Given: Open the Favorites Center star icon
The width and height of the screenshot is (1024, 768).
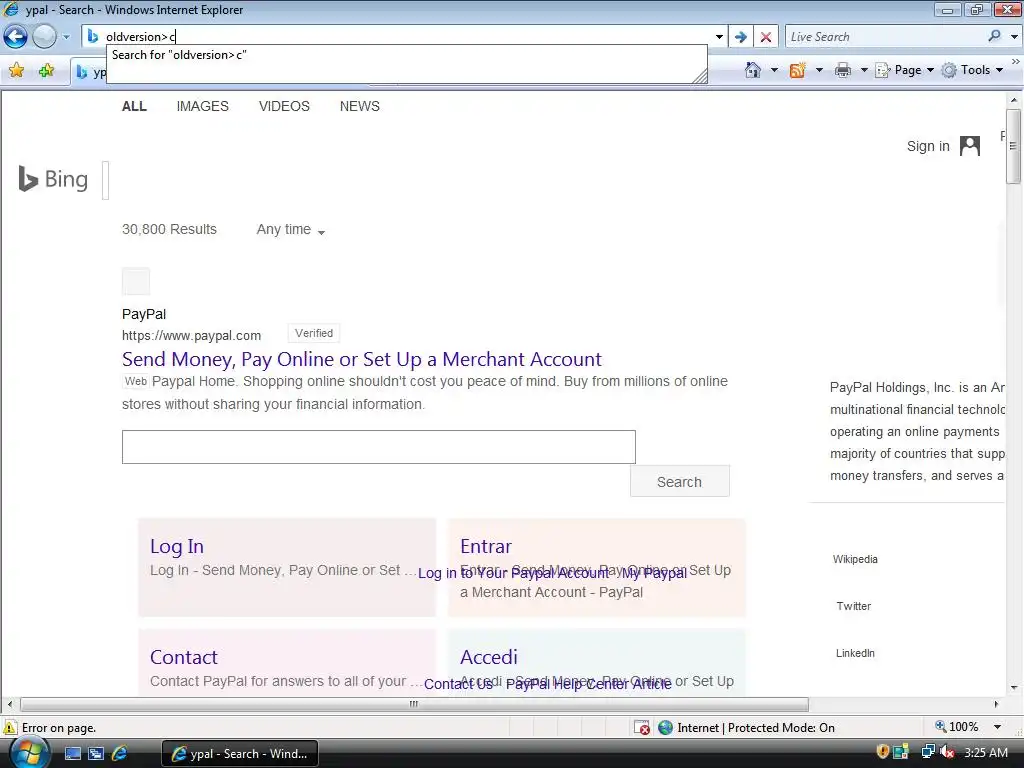Looking at the screenshot, I should click(x=16, y=71).
